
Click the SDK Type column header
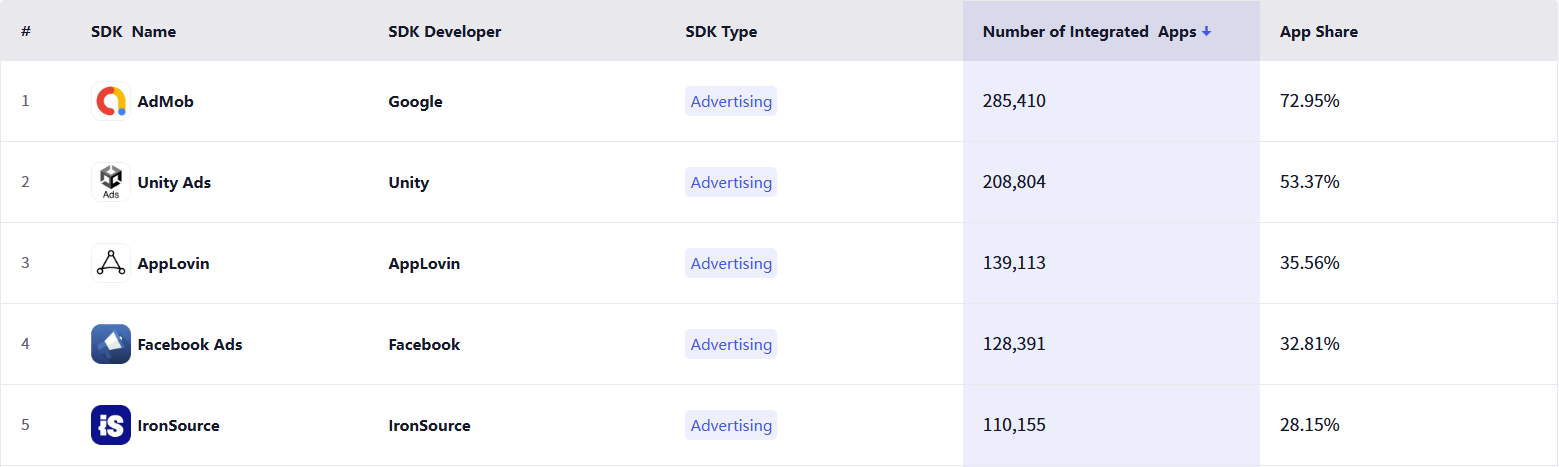(721, 32)
